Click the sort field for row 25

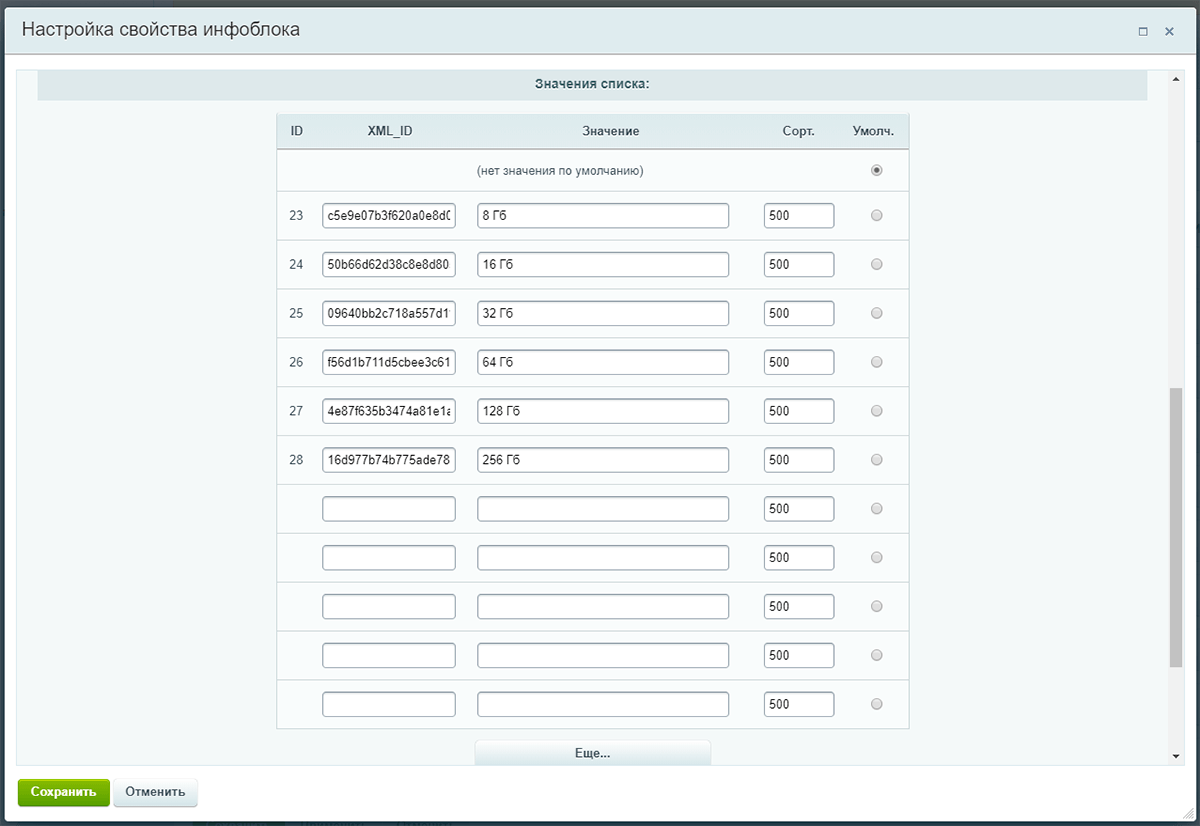[x=798, y=314]
